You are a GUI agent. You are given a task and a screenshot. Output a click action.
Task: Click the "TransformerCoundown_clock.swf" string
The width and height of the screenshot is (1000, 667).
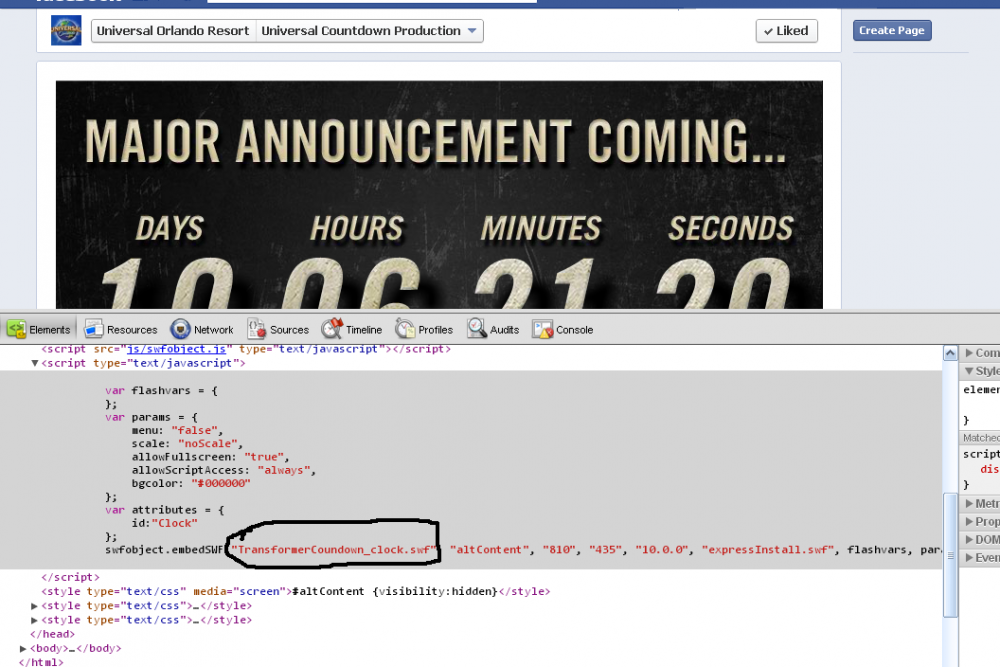point(335,549)
